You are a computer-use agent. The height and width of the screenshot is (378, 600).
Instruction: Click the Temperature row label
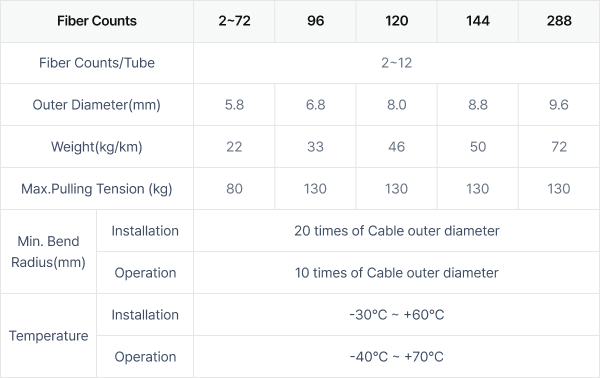click(48, 336)
